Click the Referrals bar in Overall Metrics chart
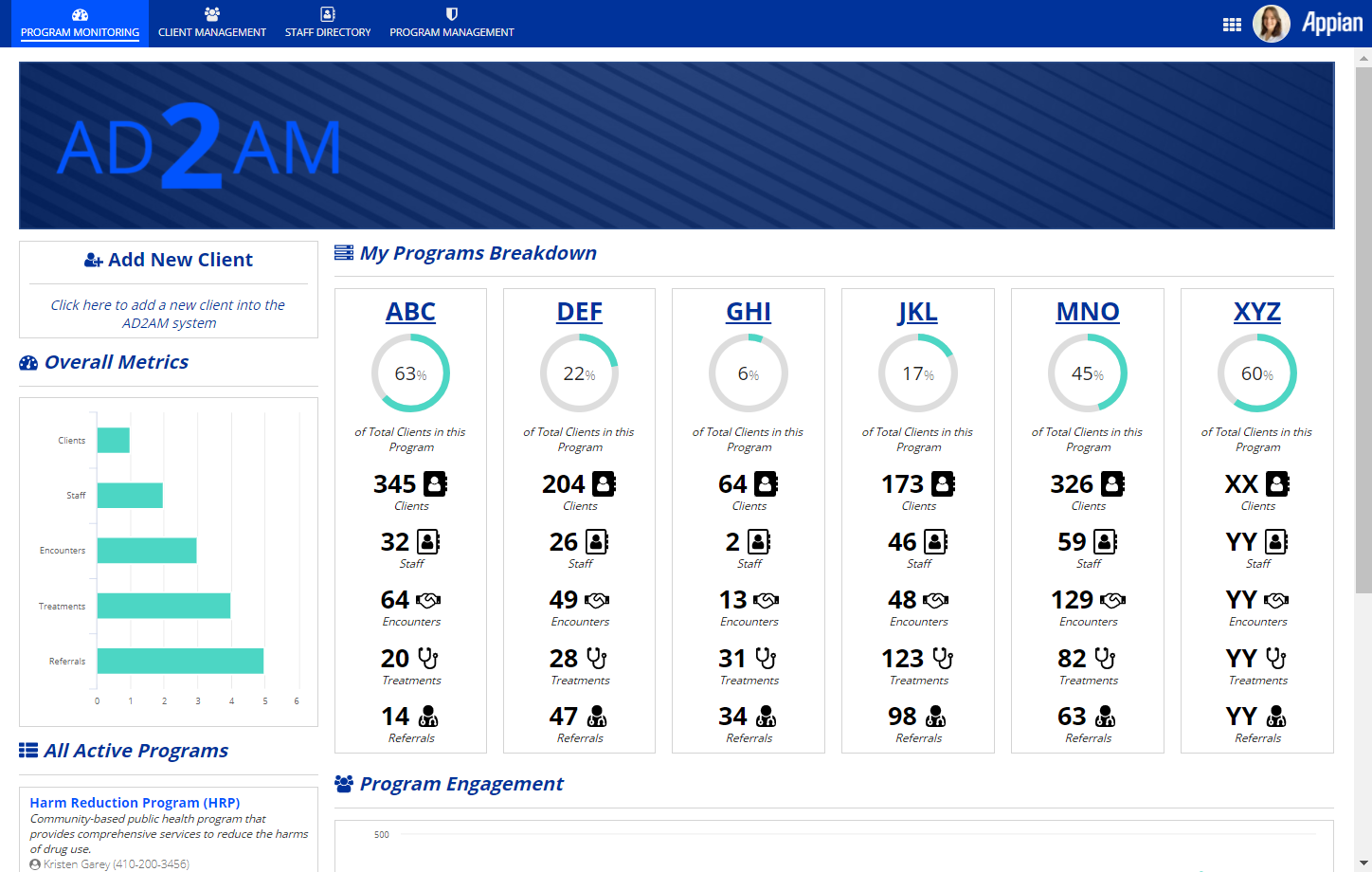 click(180, 661)
